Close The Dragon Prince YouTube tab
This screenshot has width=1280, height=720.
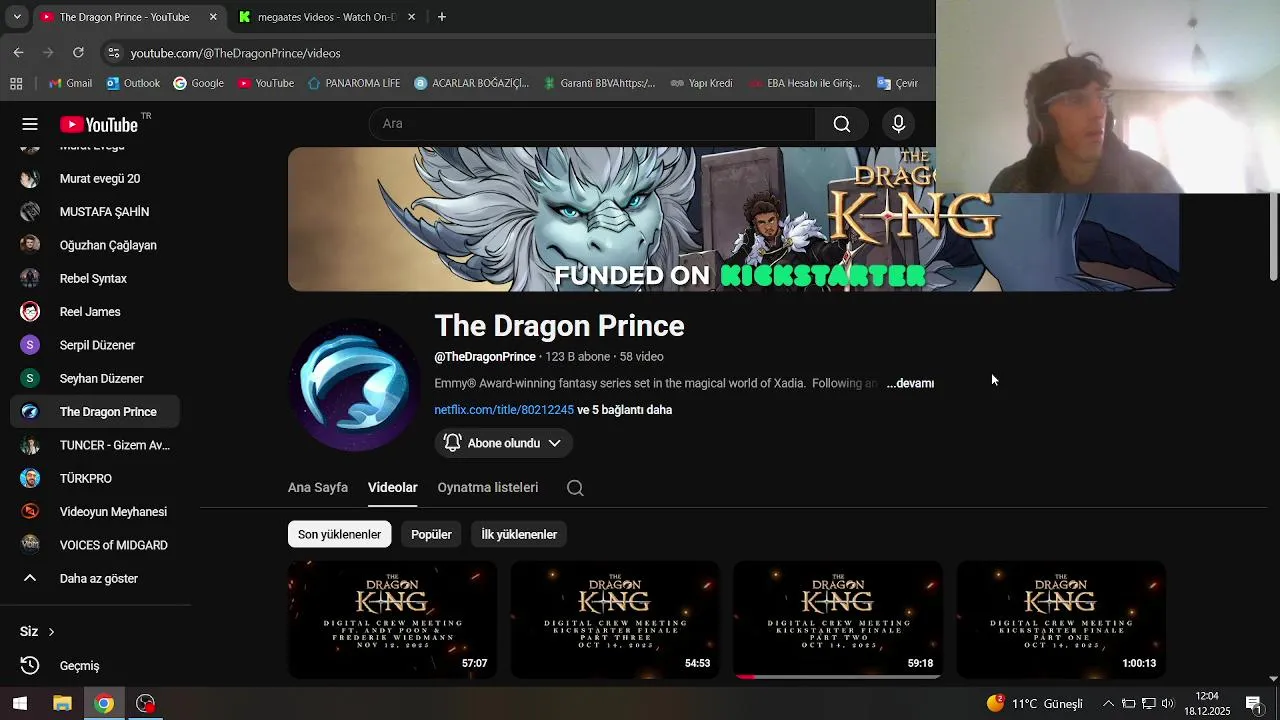coord(213,17)
